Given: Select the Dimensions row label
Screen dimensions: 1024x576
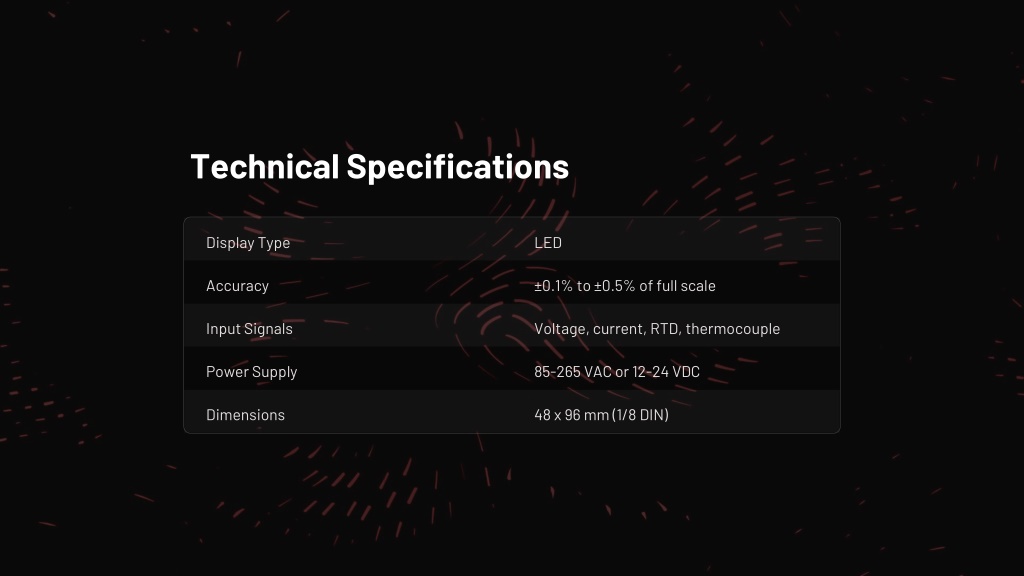Looking at the screenshot, I should 246,415.
